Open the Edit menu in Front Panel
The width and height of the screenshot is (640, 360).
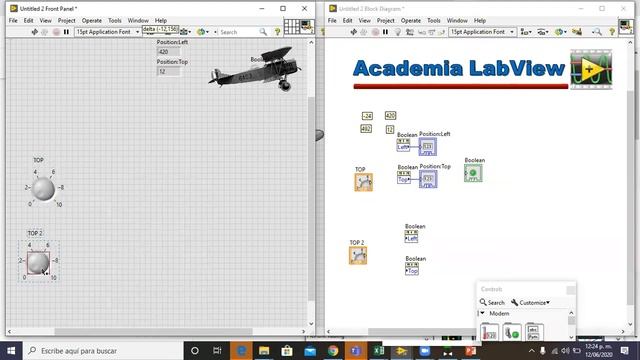[x=28, y=20]
